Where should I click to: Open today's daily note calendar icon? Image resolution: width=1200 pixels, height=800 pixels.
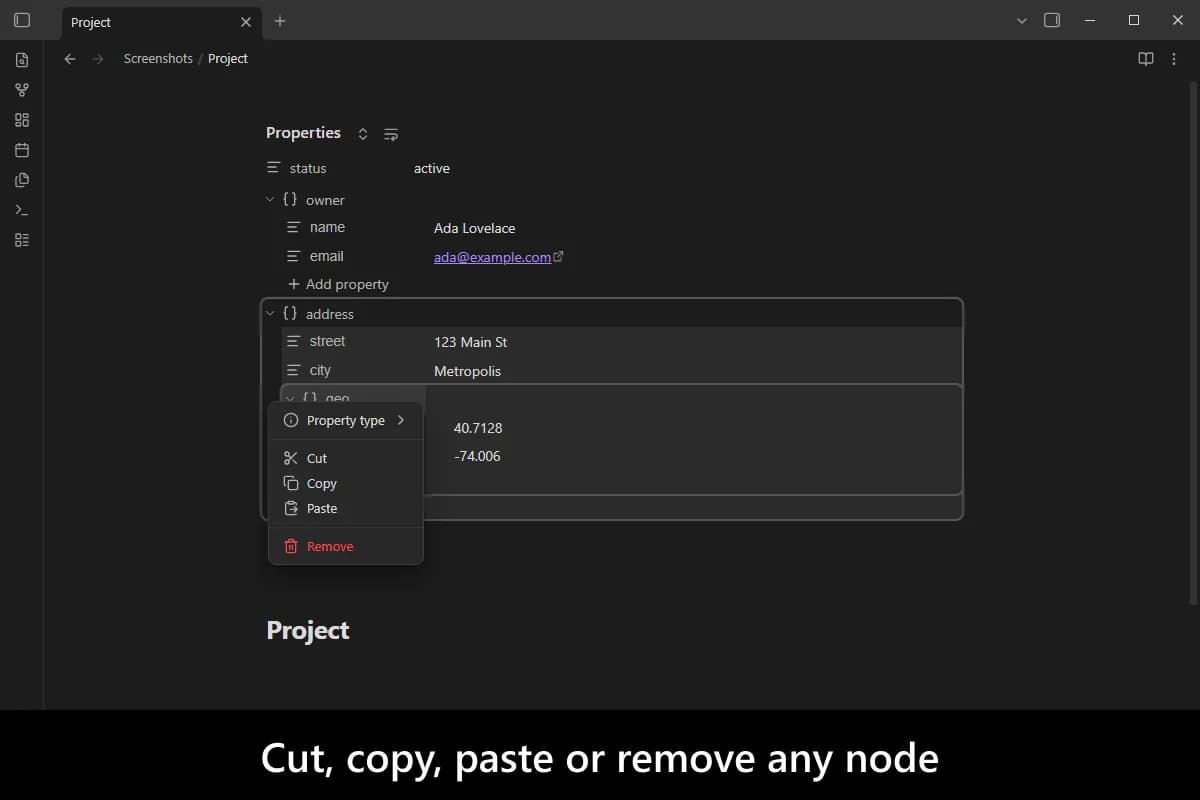pyautogui.click(x=21, y=150)
